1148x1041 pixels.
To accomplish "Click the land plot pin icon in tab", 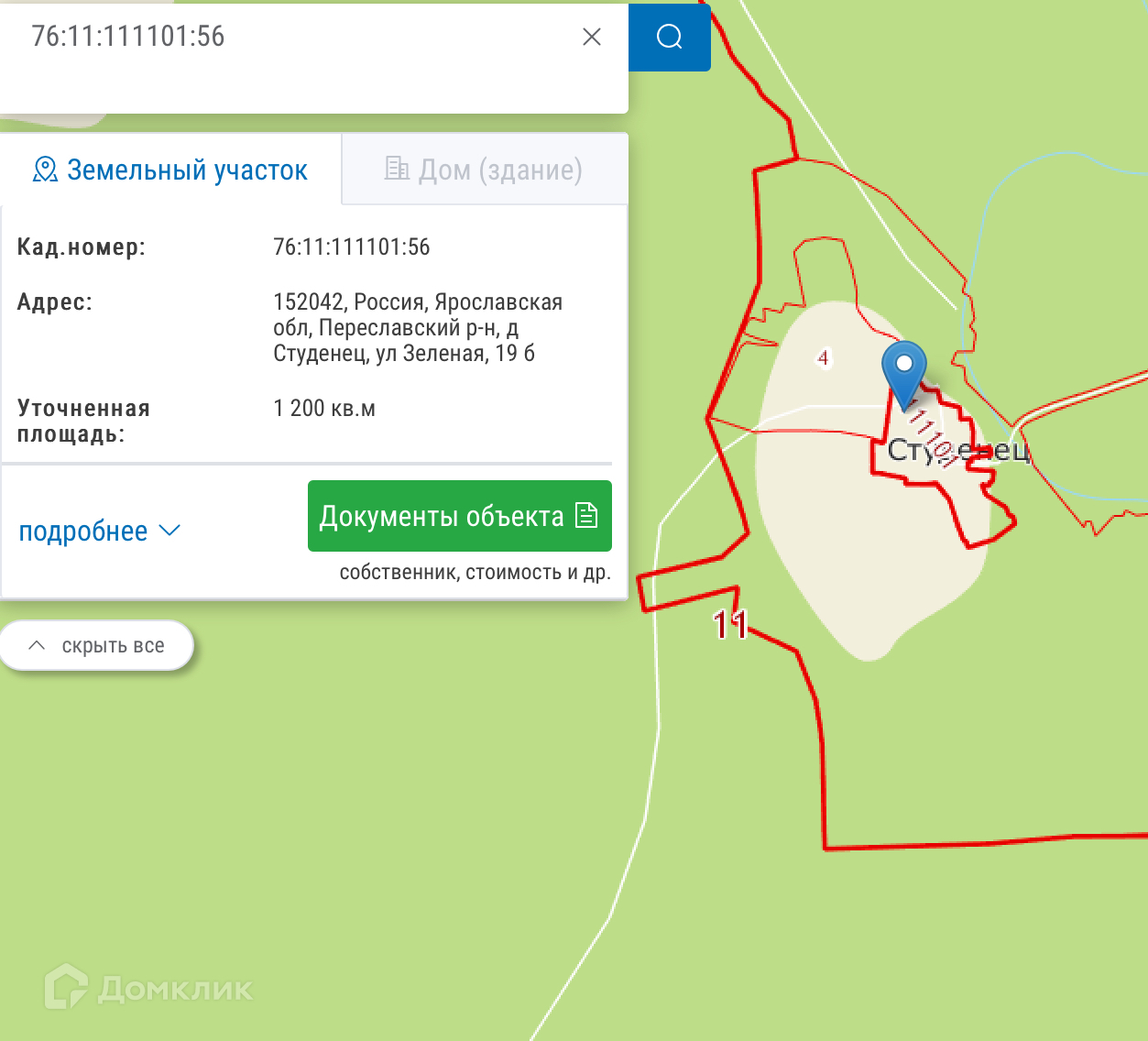I will click(x=45, y=170).
